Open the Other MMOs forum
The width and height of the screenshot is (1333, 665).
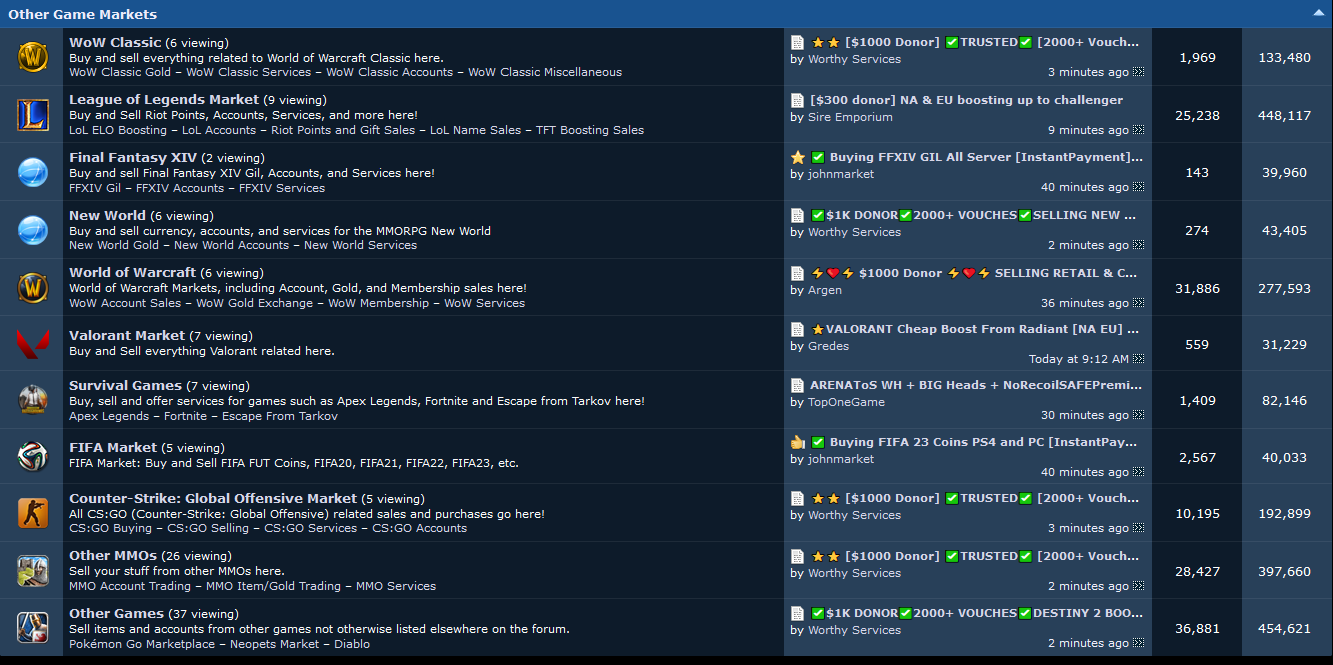pos(113,555)
